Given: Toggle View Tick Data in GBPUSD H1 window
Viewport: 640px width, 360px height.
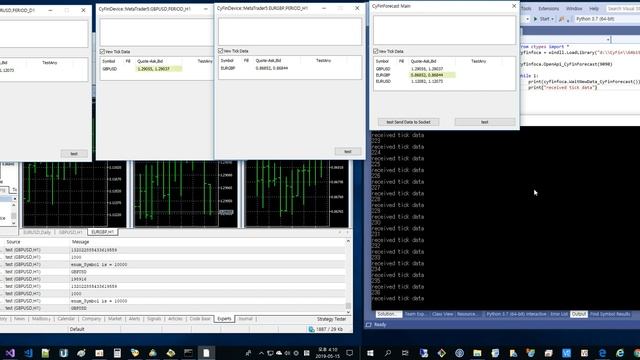Looking at the screenshot, I should (x=102, y=52).
